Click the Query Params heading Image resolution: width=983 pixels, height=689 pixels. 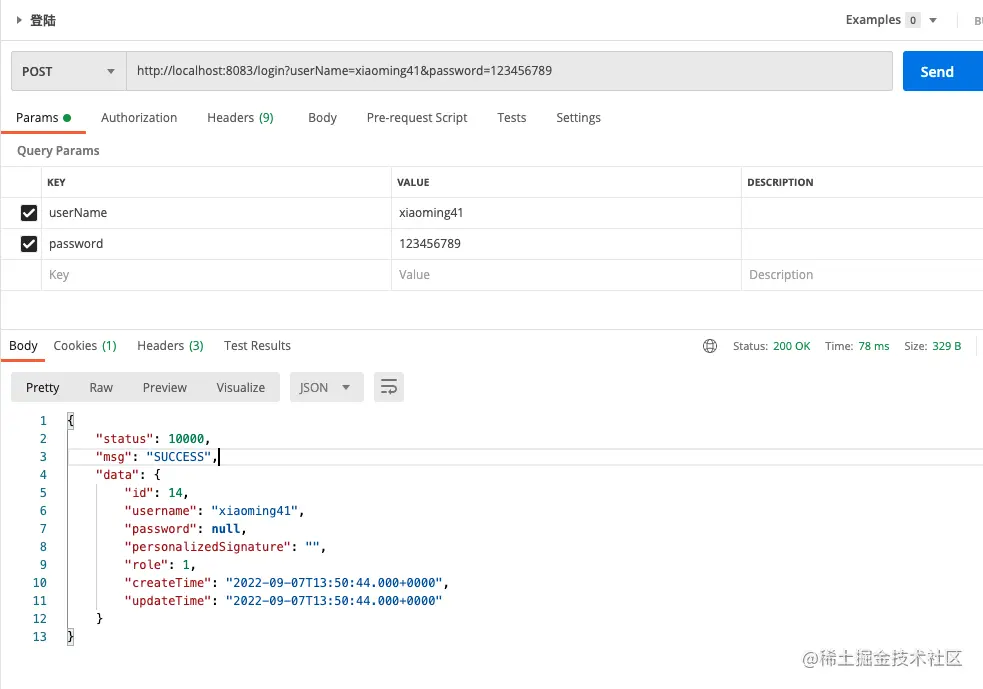point(58,151)
